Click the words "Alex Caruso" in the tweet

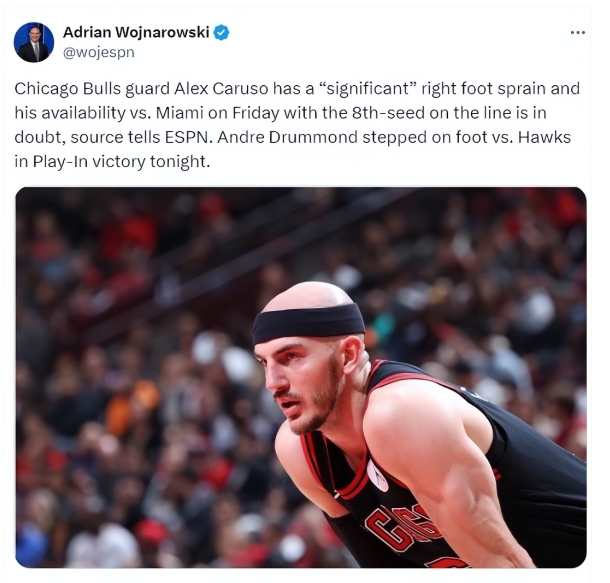[221, 89]
